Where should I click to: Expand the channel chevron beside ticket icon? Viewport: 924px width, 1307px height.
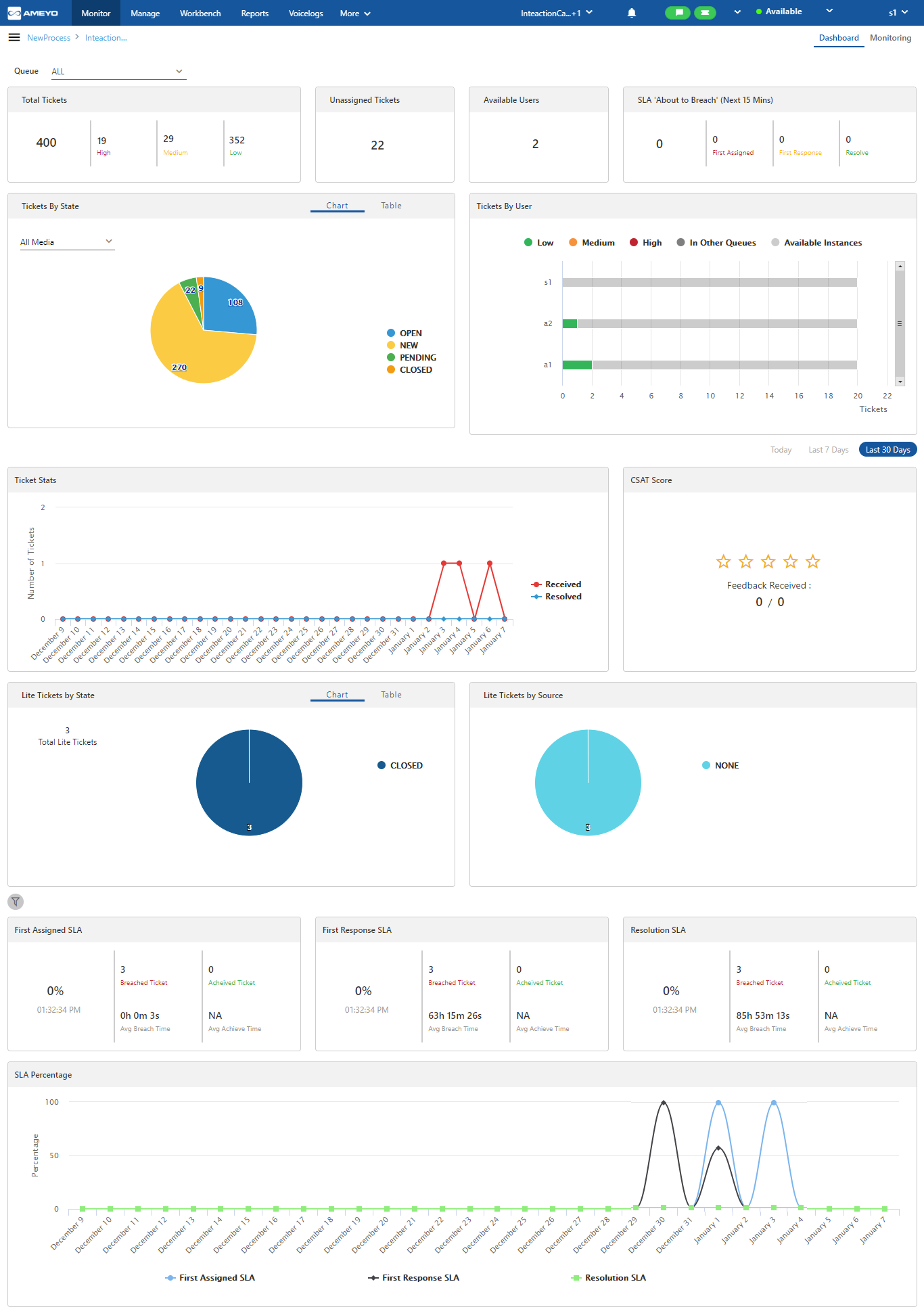point(737,12)
